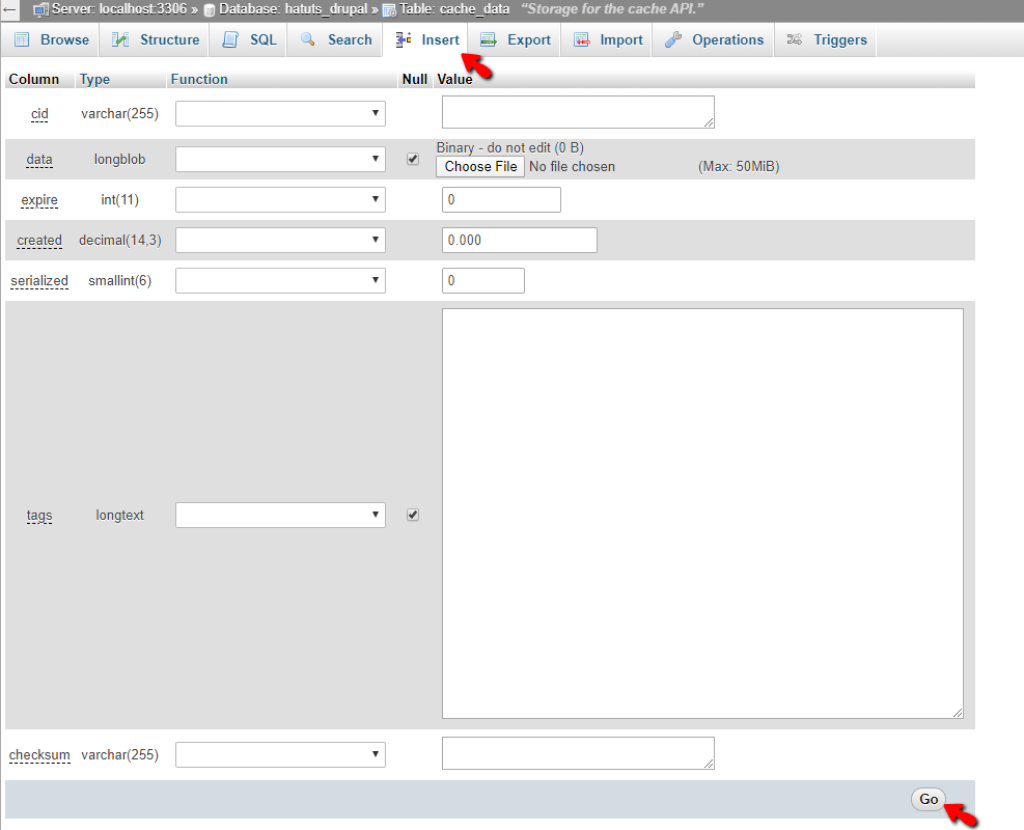Click the '(Max: 50MiB)' text
This screenshot has width=1024, height=830.
click(739, 167)
